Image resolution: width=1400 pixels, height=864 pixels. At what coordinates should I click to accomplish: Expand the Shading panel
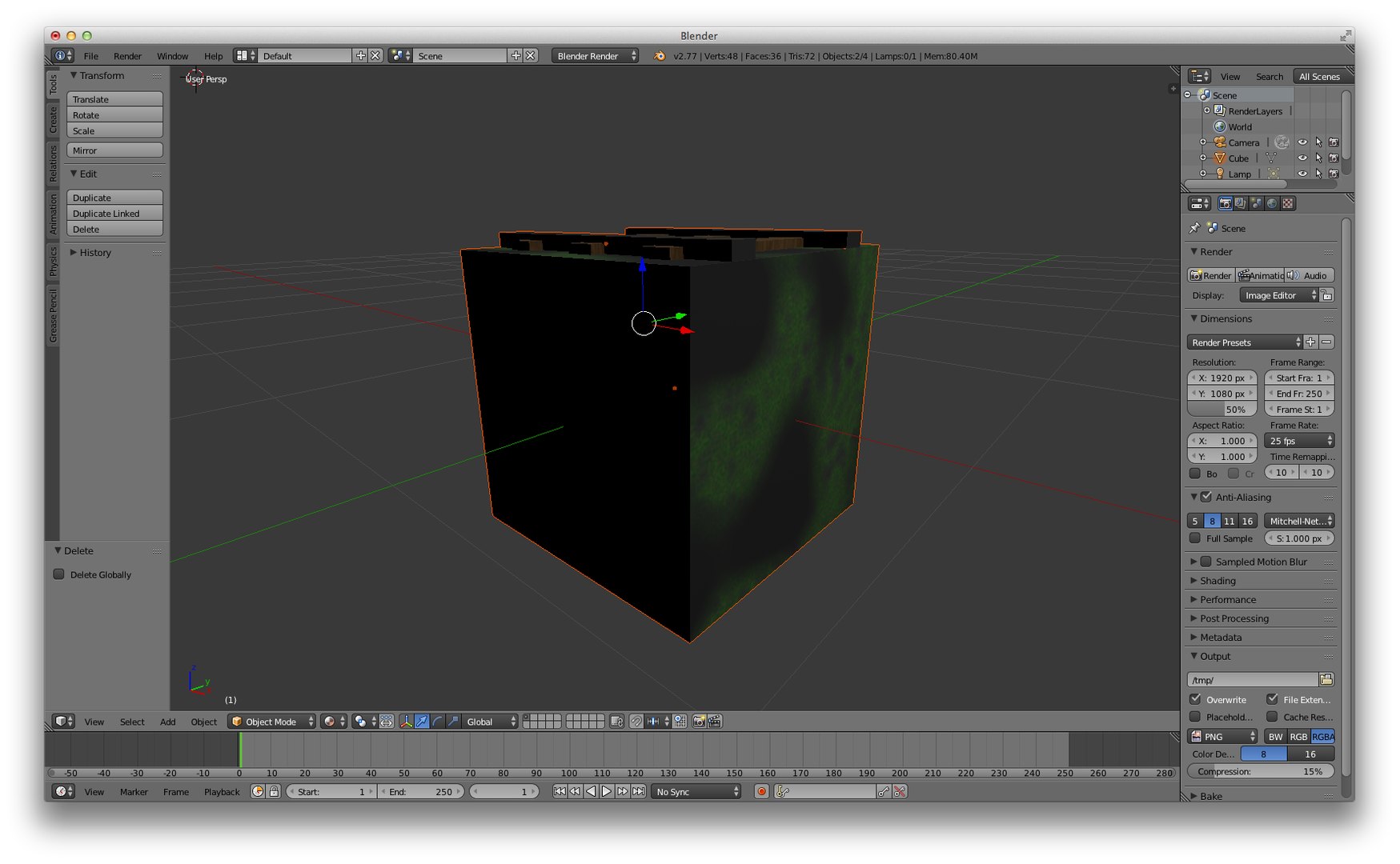pos(1217,581)
